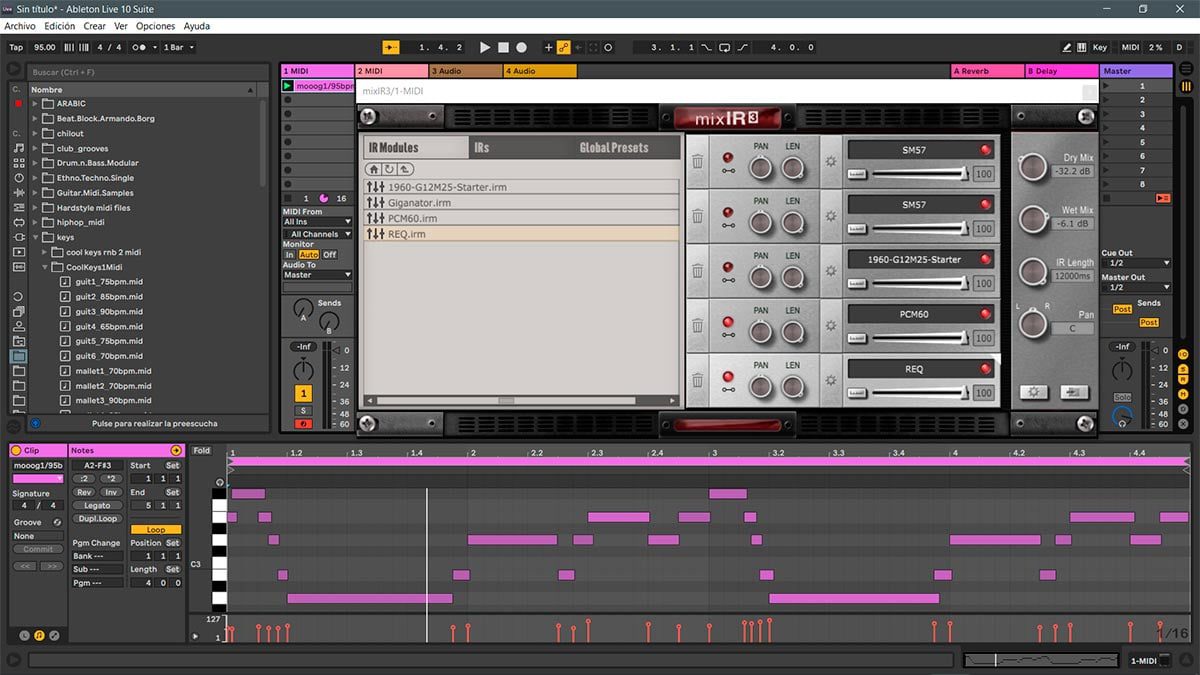Launch the mooog1/95bpm clip play triangle
Screen dimensions: 1200x675
(x=288, y=87)
